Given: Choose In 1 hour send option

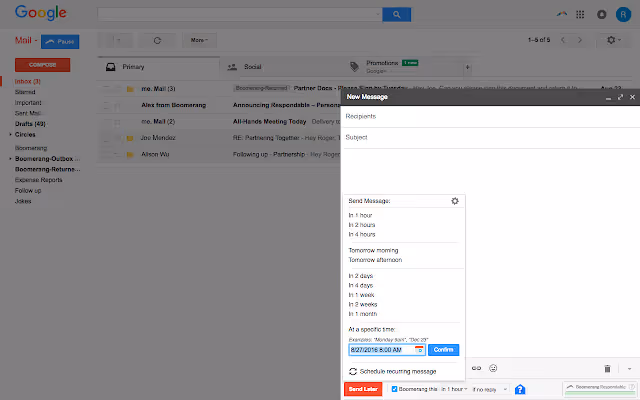Looking at the screenshot, I should click(x=360, y=215).
